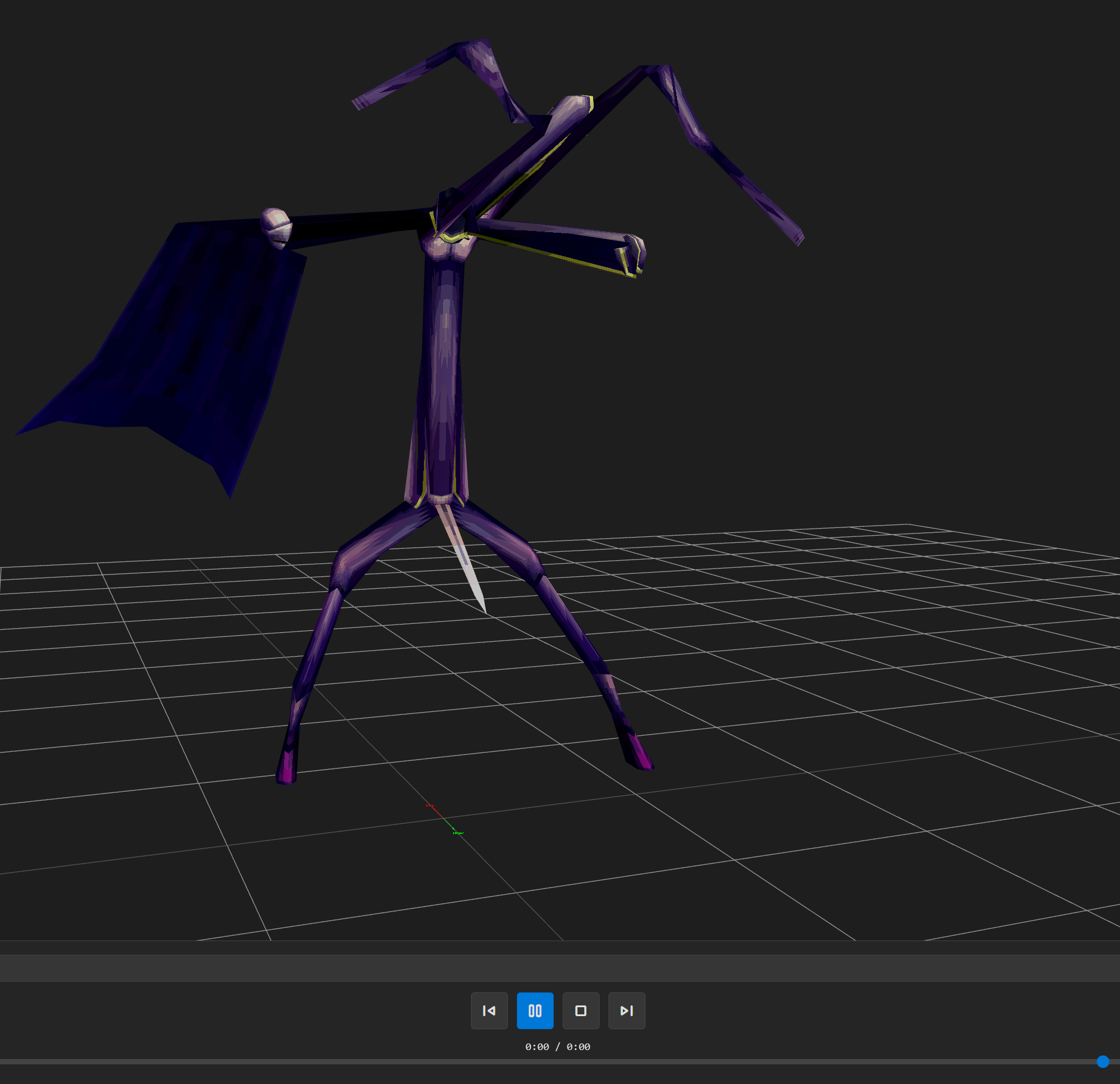Pause the animation playback
The height and width of the screenshot is (1084, 1120).
coord(535,1010)
